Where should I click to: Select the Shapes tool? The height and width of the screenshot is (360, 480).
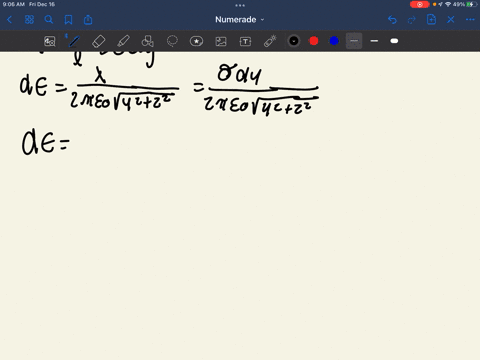tap(148, 41)
